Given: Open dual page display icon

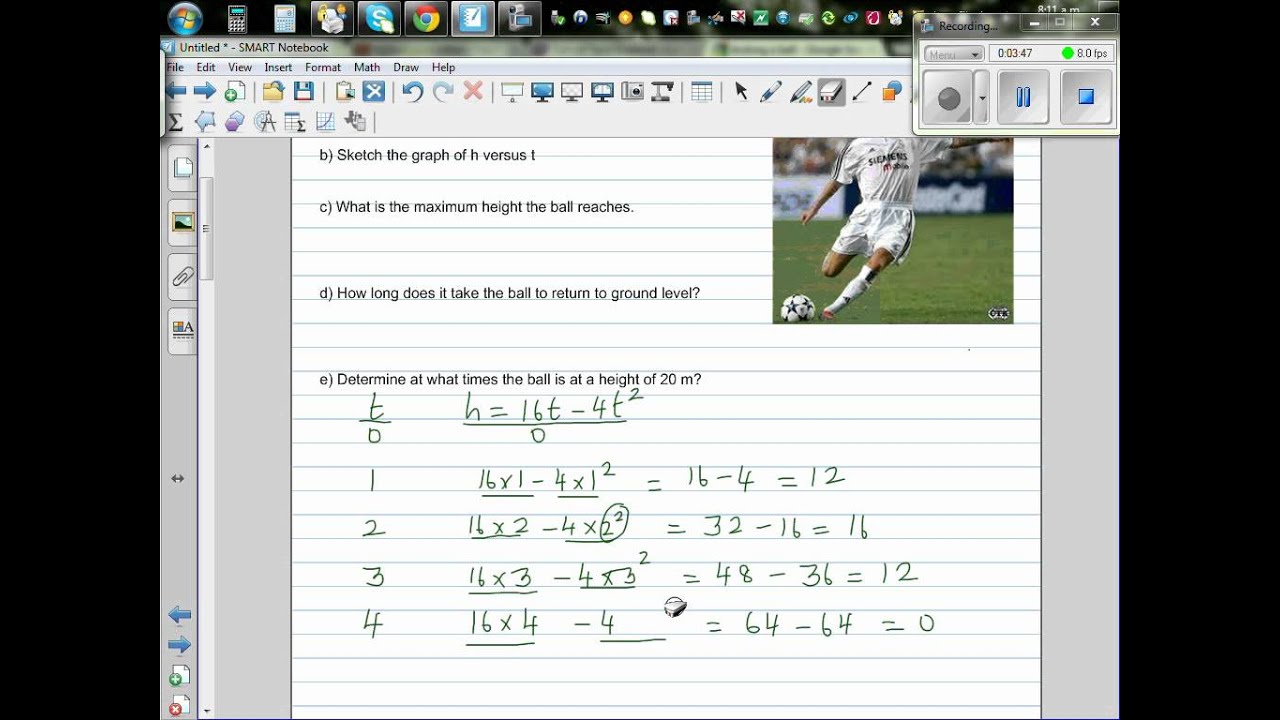Looking at the screenshot, I should [x=602, y=92].
